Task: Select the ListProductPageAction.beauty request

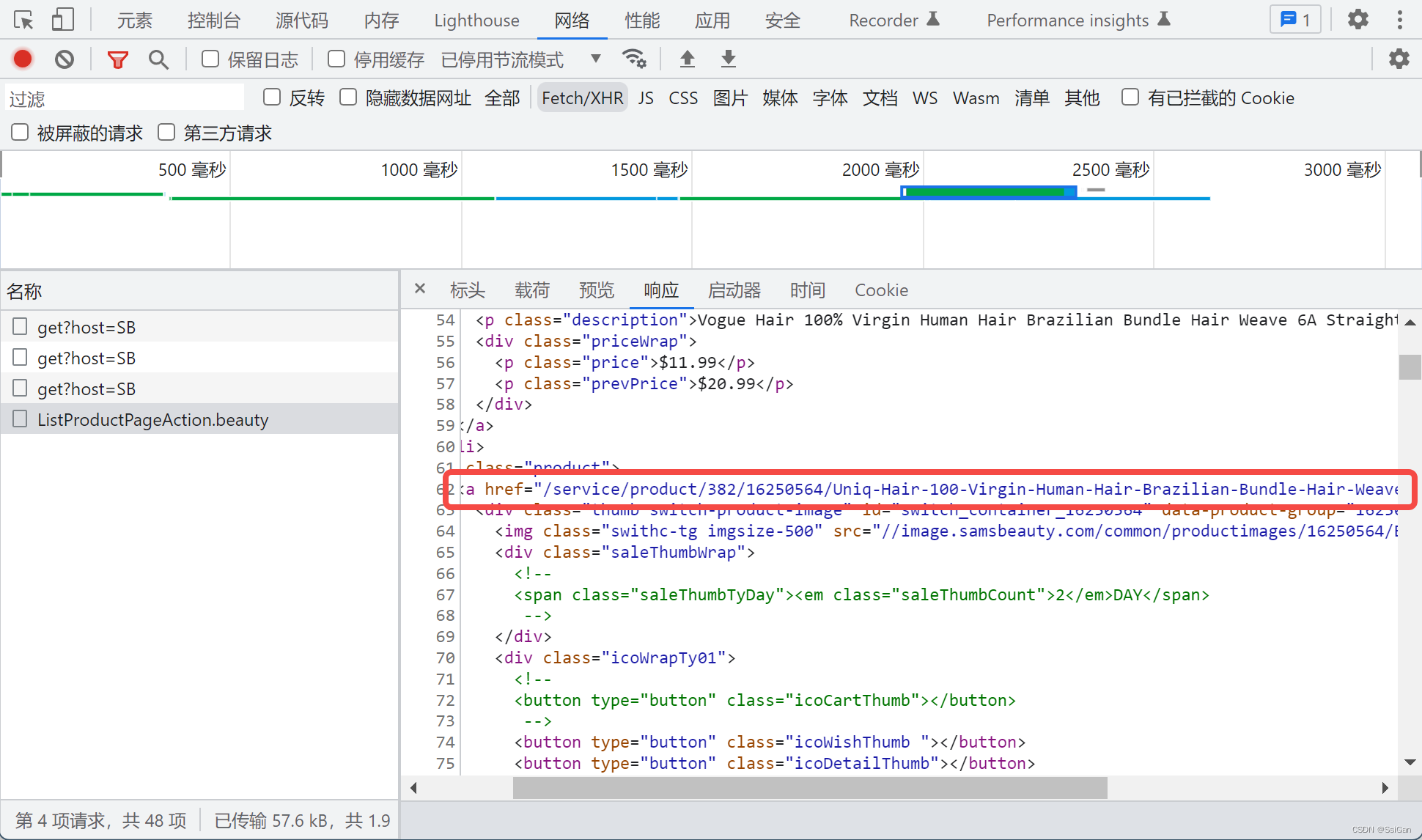Action: coord(152,419)
